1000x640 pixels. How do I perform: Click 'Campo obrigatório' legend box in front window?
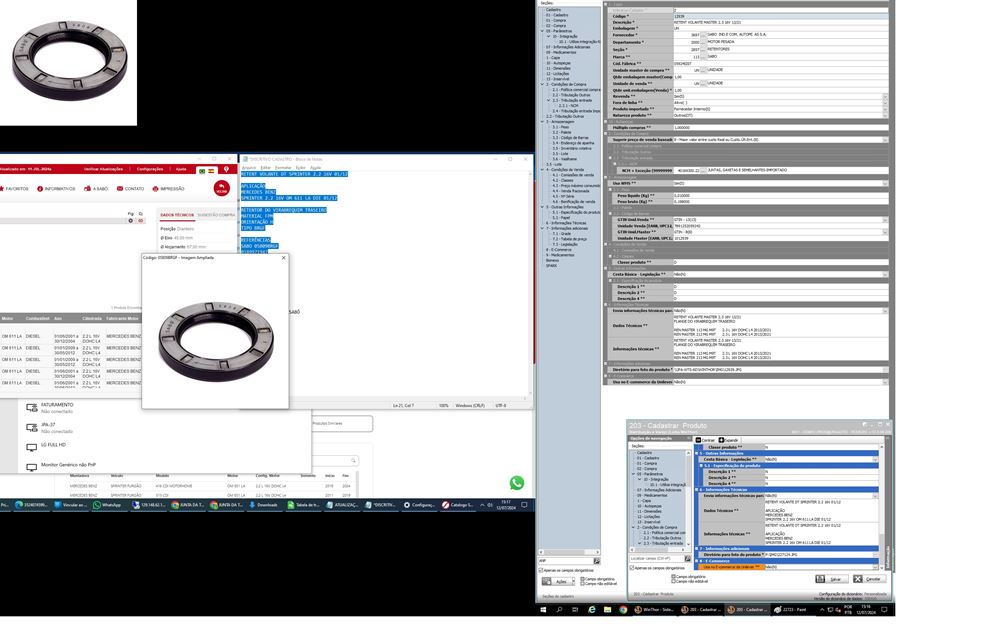tap(673, 576)
